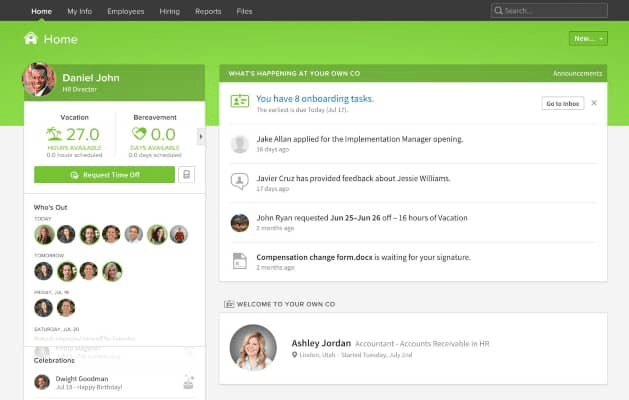629x400 pixels.
Task: Click the birthday cake icon beside Dwight Goodman
Action: tap(189, 382)
